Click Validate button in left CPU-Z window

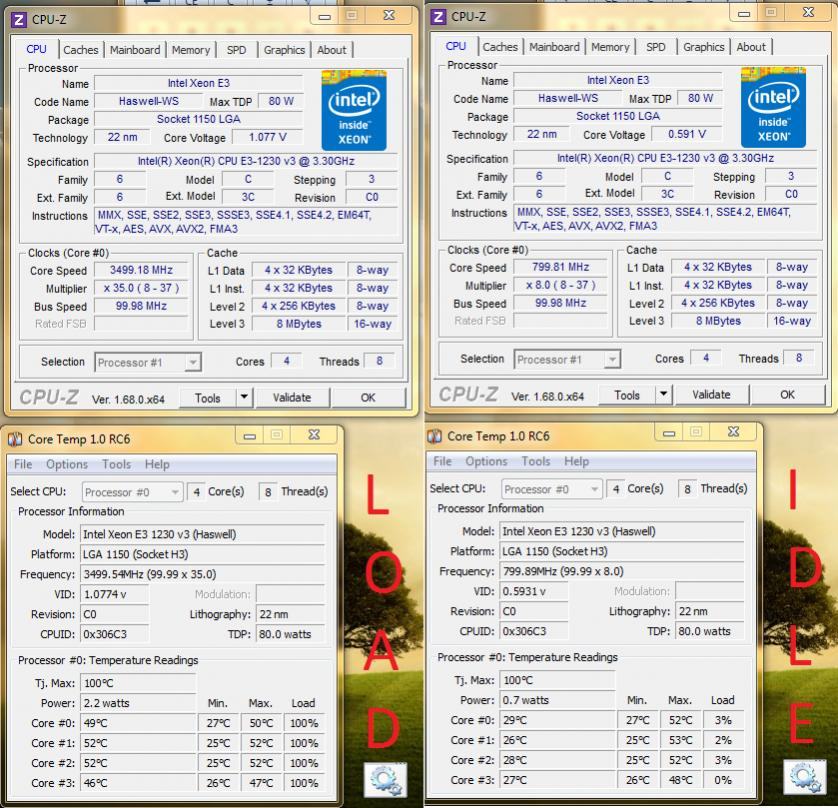[x=292, y=397]
